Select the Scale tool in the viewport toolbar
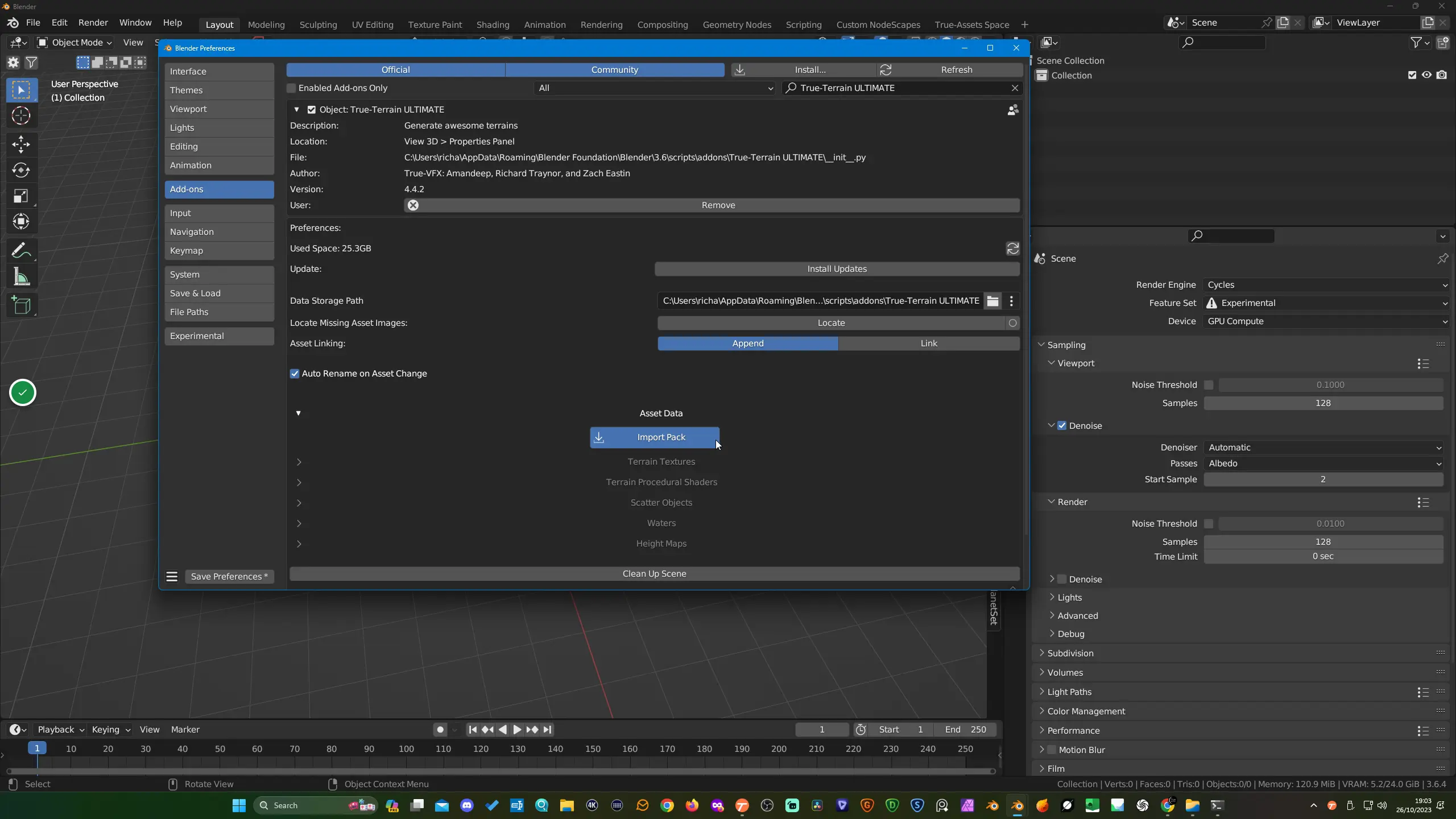The height and width of the screenshot is (819, 1456). click(x=21, y=196)
